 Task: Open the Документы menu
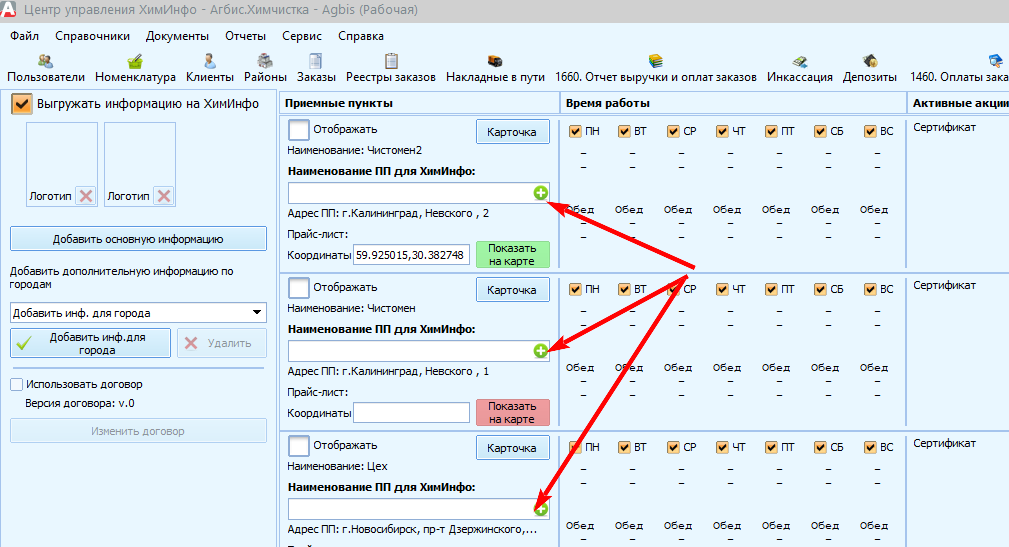point(178,36)
